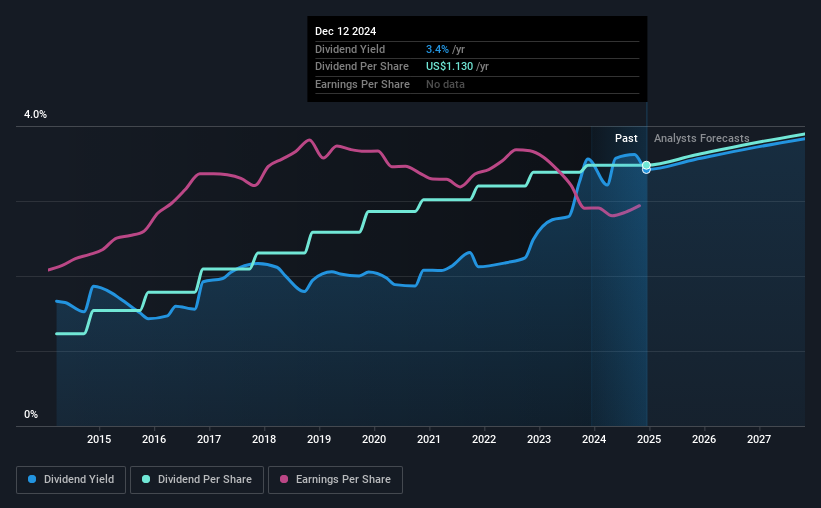Click the teal Dividend Per Share legend dot

tap(146, 479)
